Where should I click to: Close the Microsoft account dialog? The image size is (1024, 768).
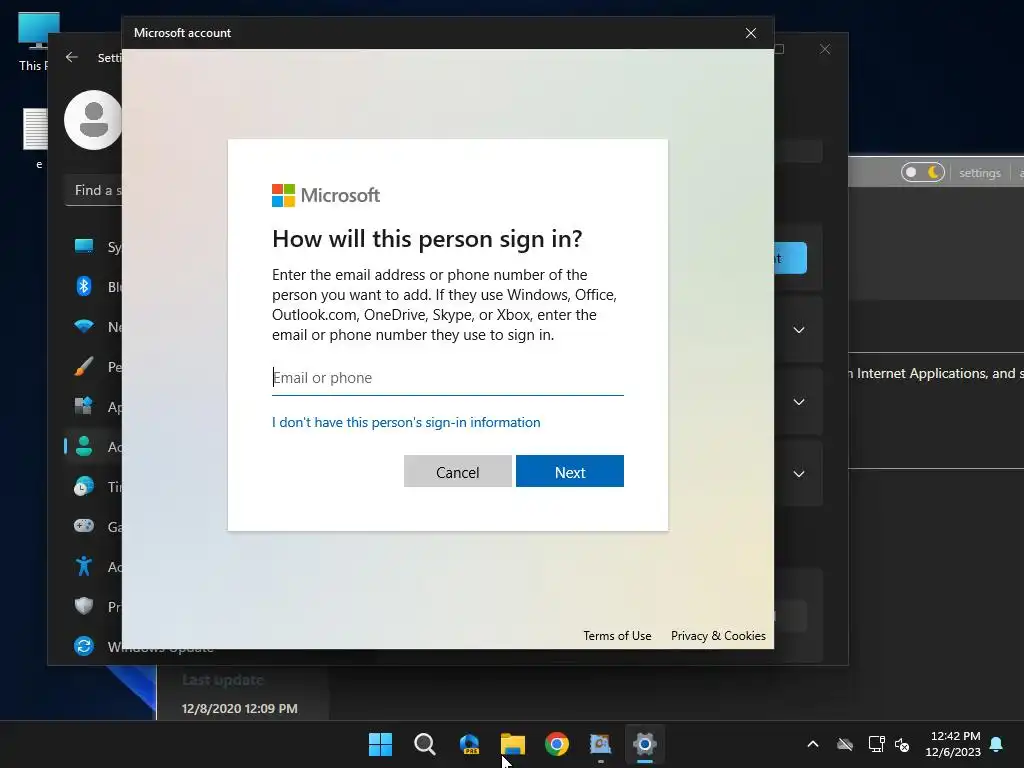[x=751, y=33]
